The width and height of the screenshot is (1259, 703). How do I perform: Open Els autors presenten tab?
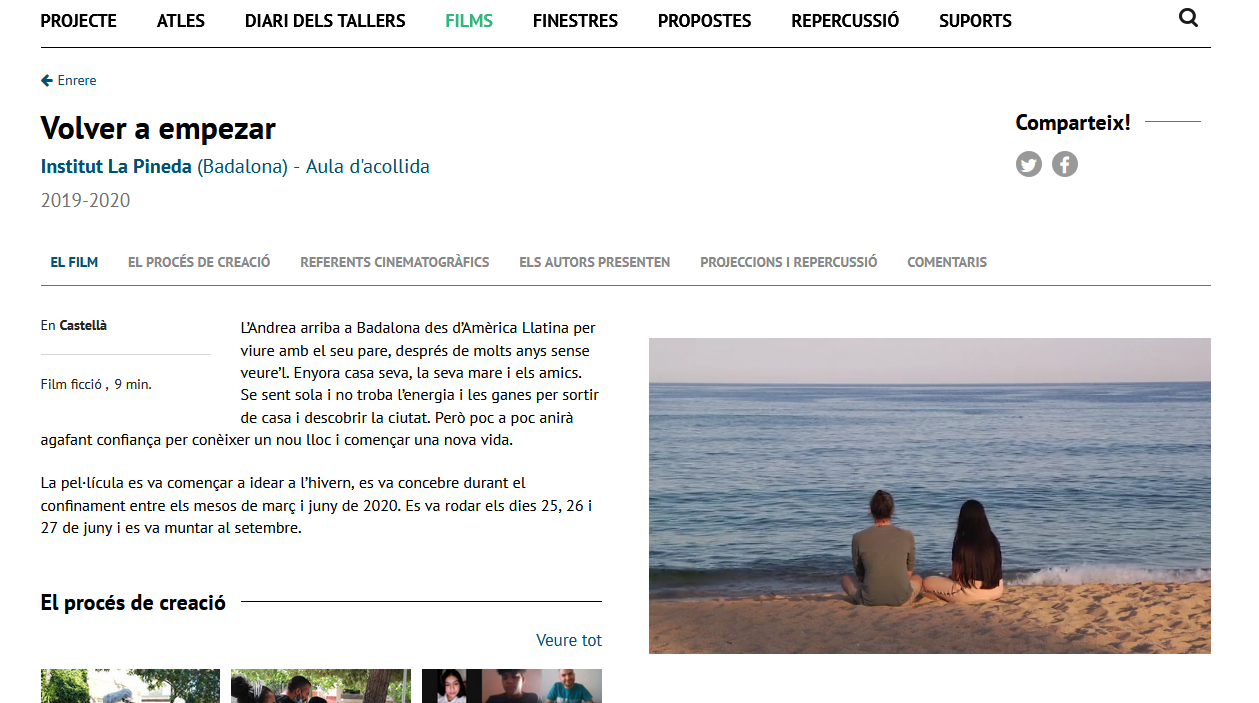[595, 262]
